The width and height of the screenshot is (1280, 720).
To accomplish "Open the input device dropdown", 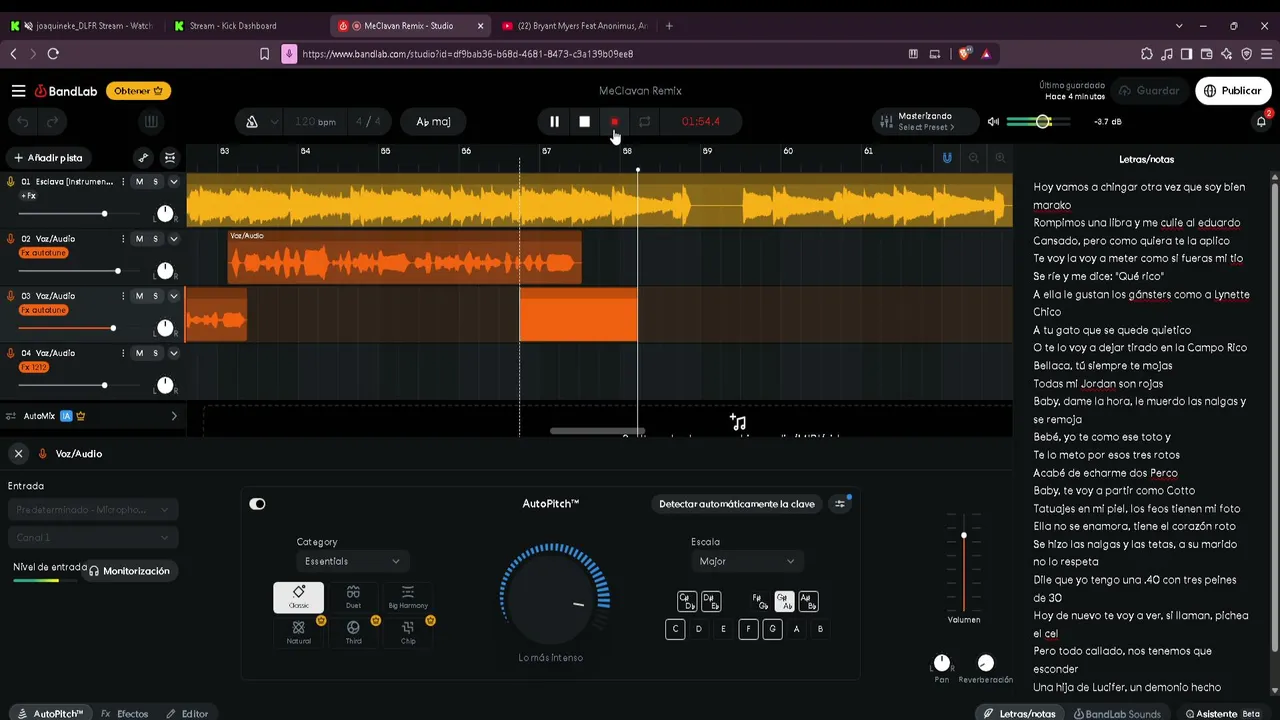I will tap(93, 510).
